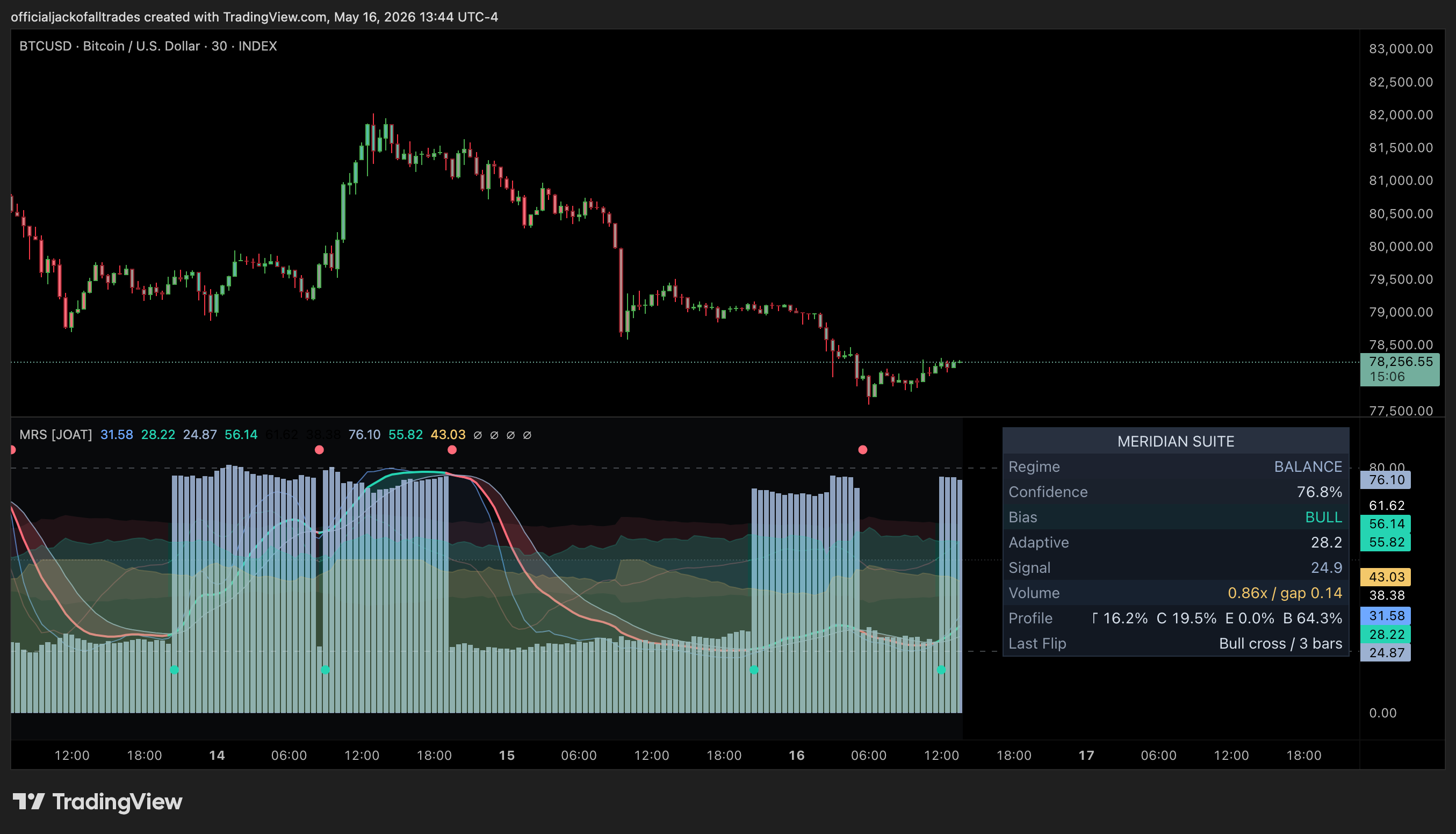Click the red signal dot near 06:00 on day 16
The height and width of the screenshot is (834, 1456).
click(x=863, y=450)
